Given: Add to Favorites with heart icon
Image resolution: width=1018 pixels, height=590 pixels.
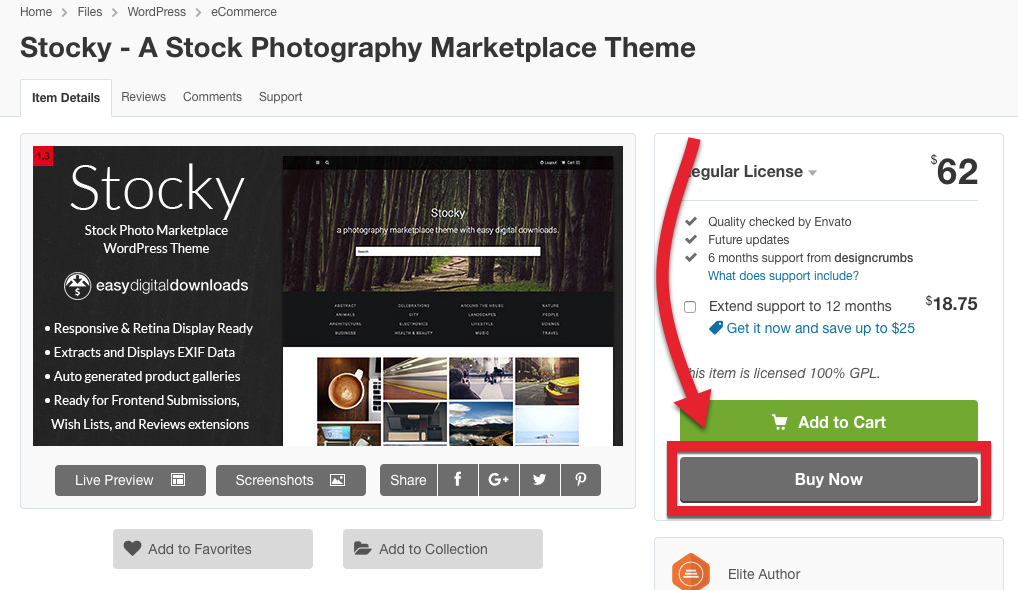Looking at the screenshot, I should tap(213, 549).
